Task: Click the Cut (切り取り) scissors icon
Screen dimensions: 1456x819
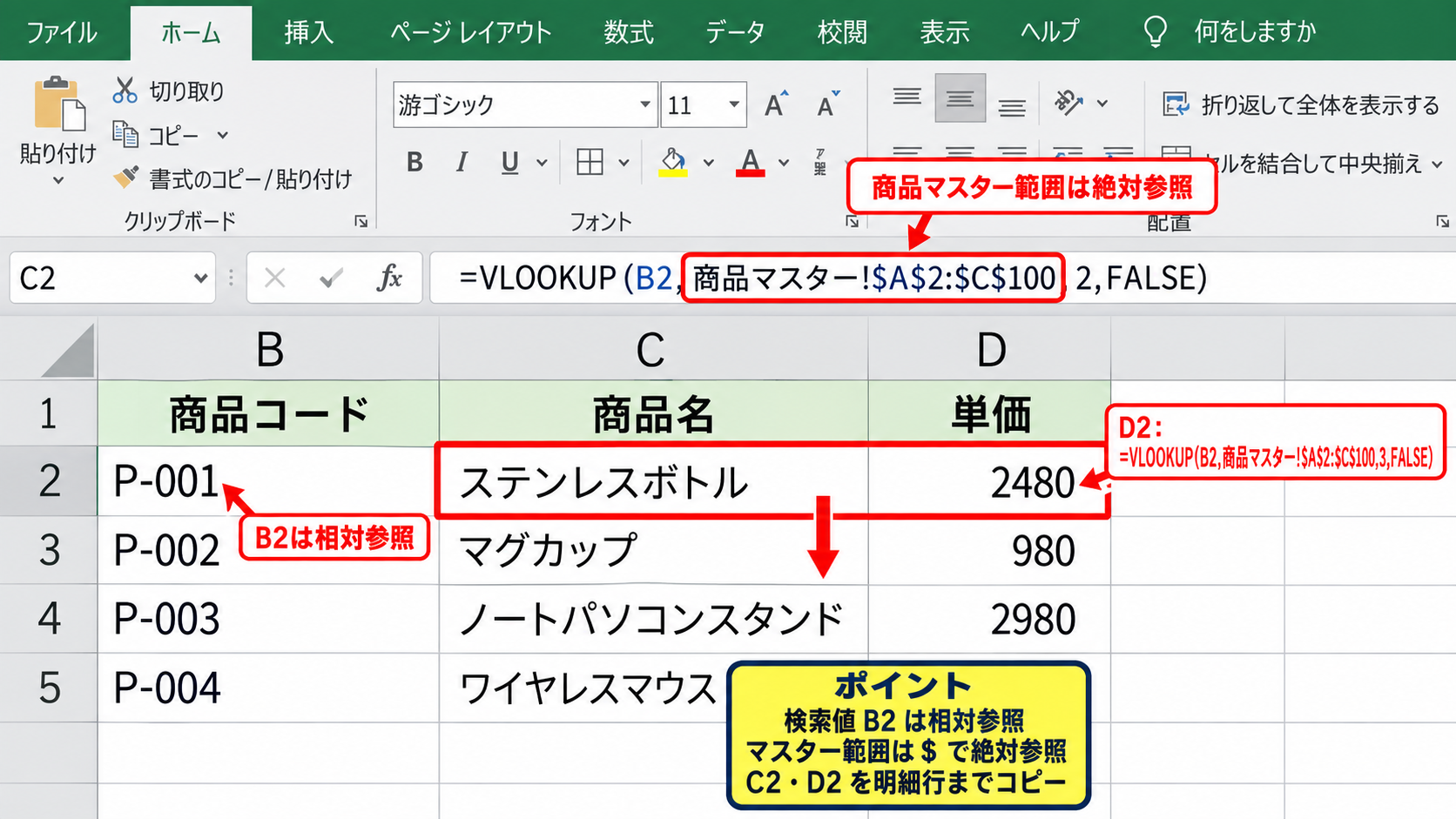Action: [125, 90]
